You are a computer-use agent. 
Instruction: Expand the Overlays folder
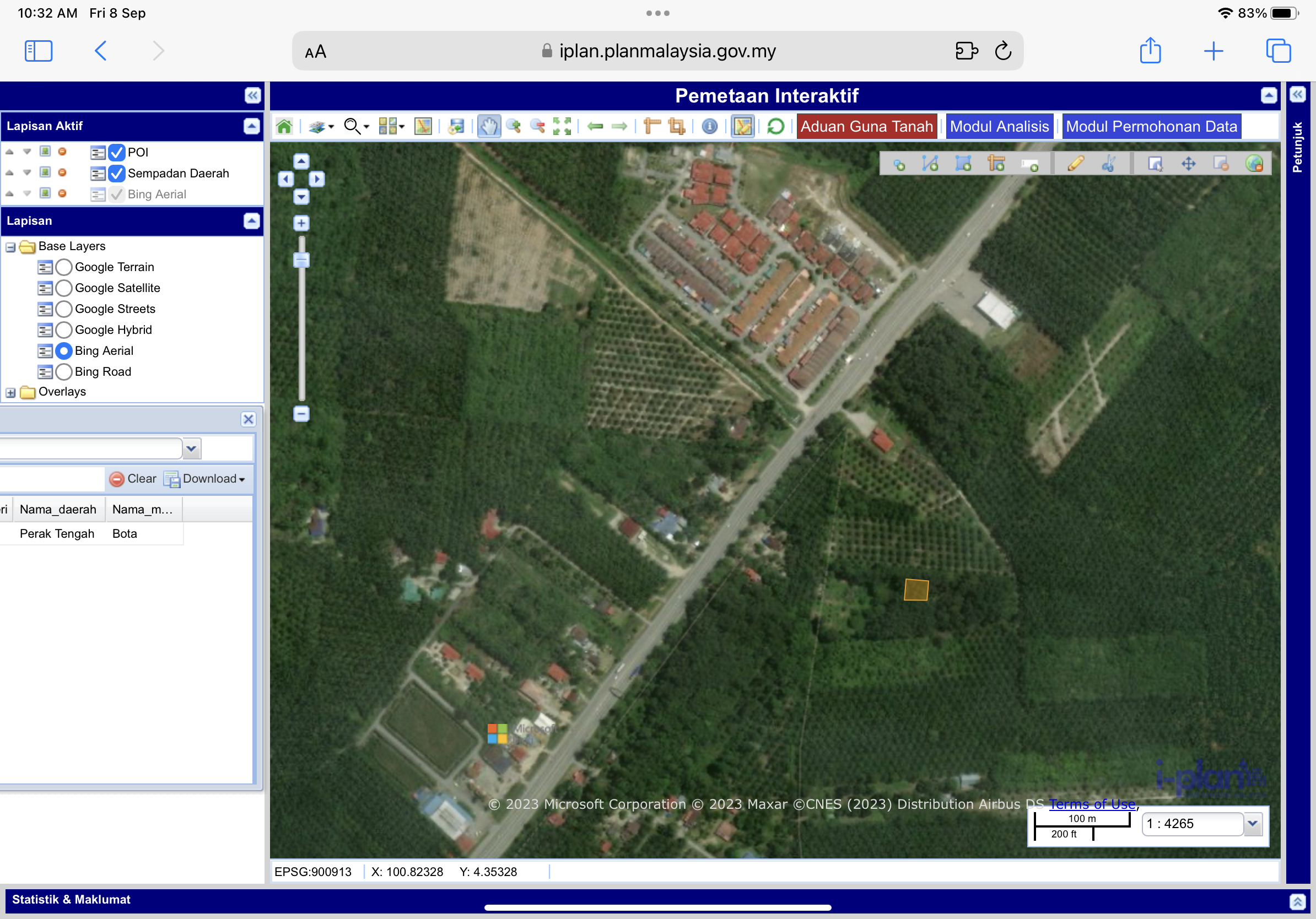point(10,392)
